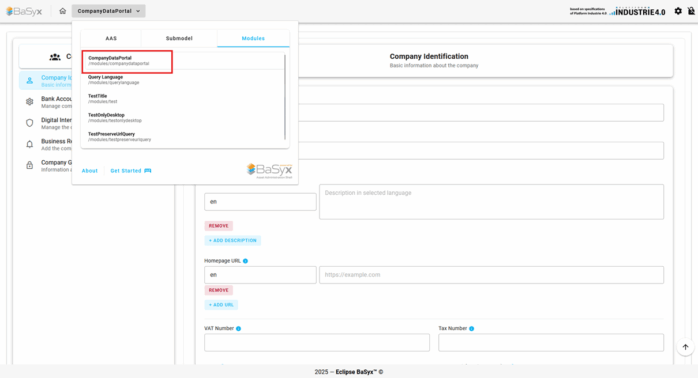
Task: Click the description language field containing en
Action: coord(260,202)
